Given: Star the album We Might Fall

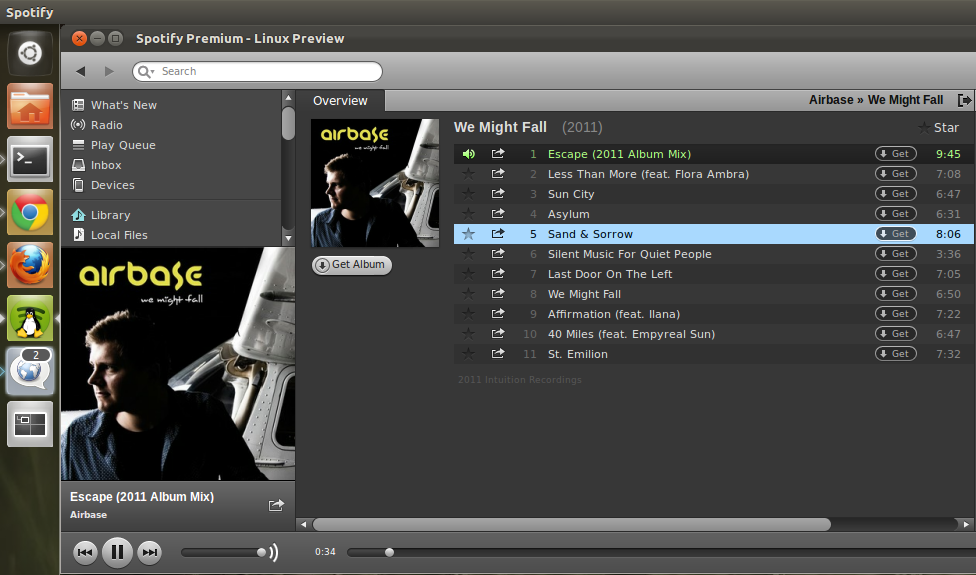Looking at the screenshot, I should click(x=939, y=128).
